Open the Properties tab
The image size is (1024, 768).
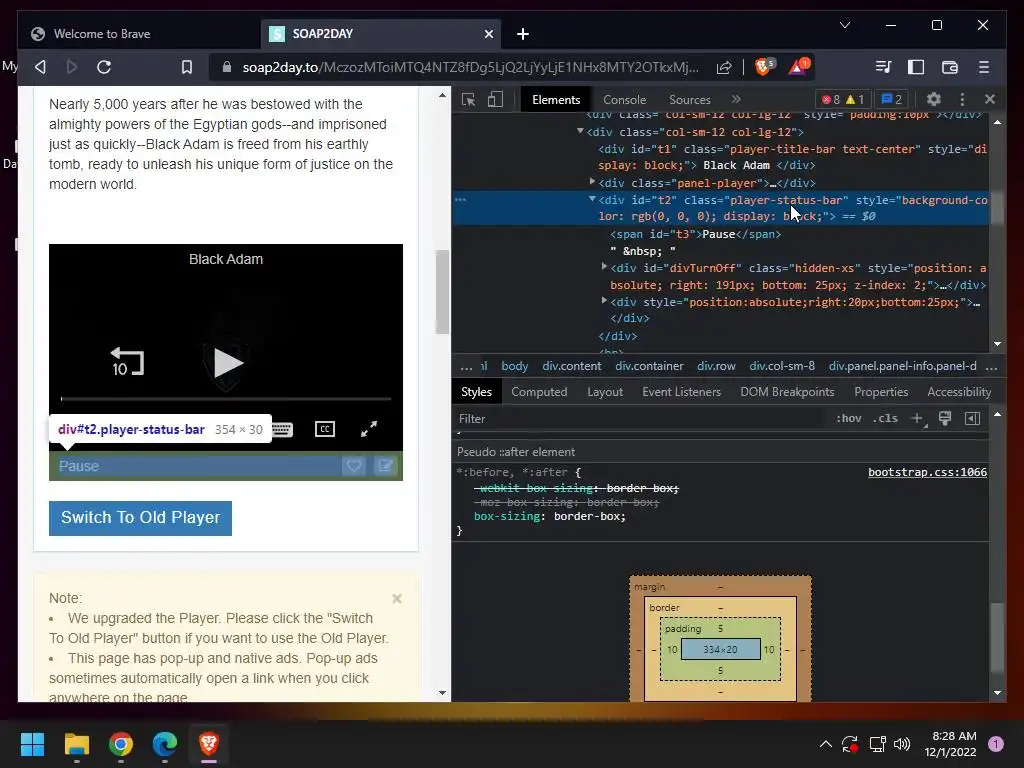[881, 392]
